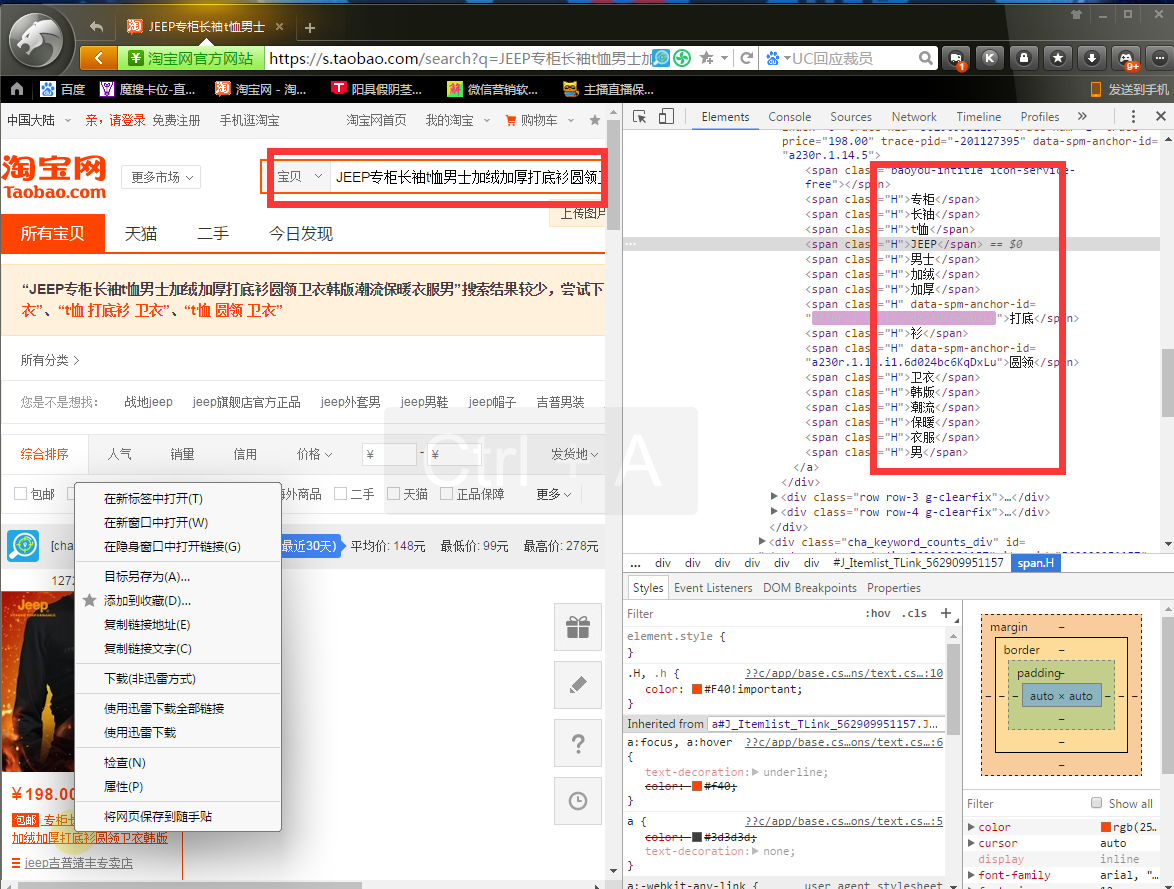1174x889 pixels.
Task: Open the clock history sidebar widget
Action: (x=578, y=801)
